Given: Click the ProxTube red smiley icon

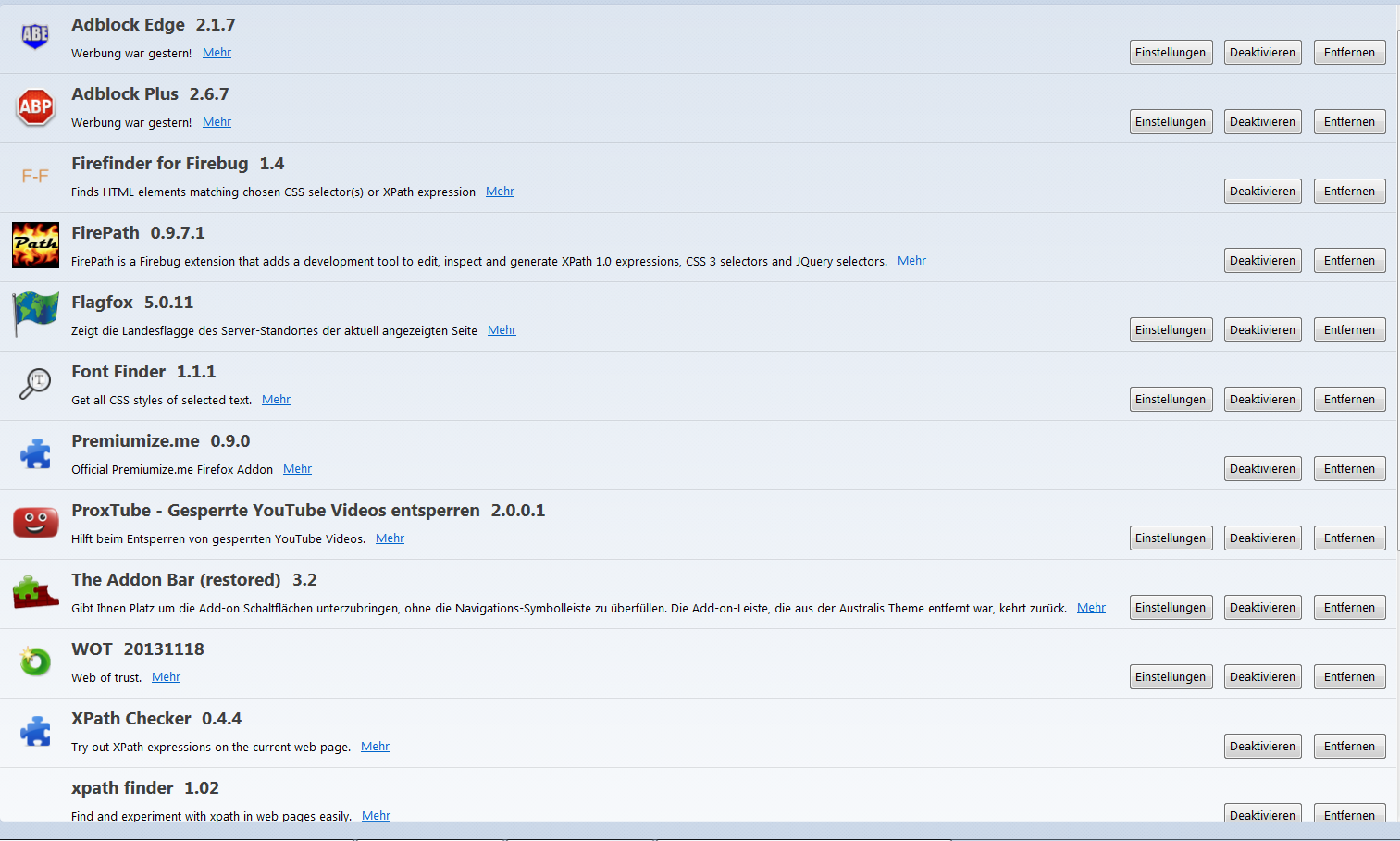Looking at the screenshot, I should pyautogui.click(x=35, y=523).
